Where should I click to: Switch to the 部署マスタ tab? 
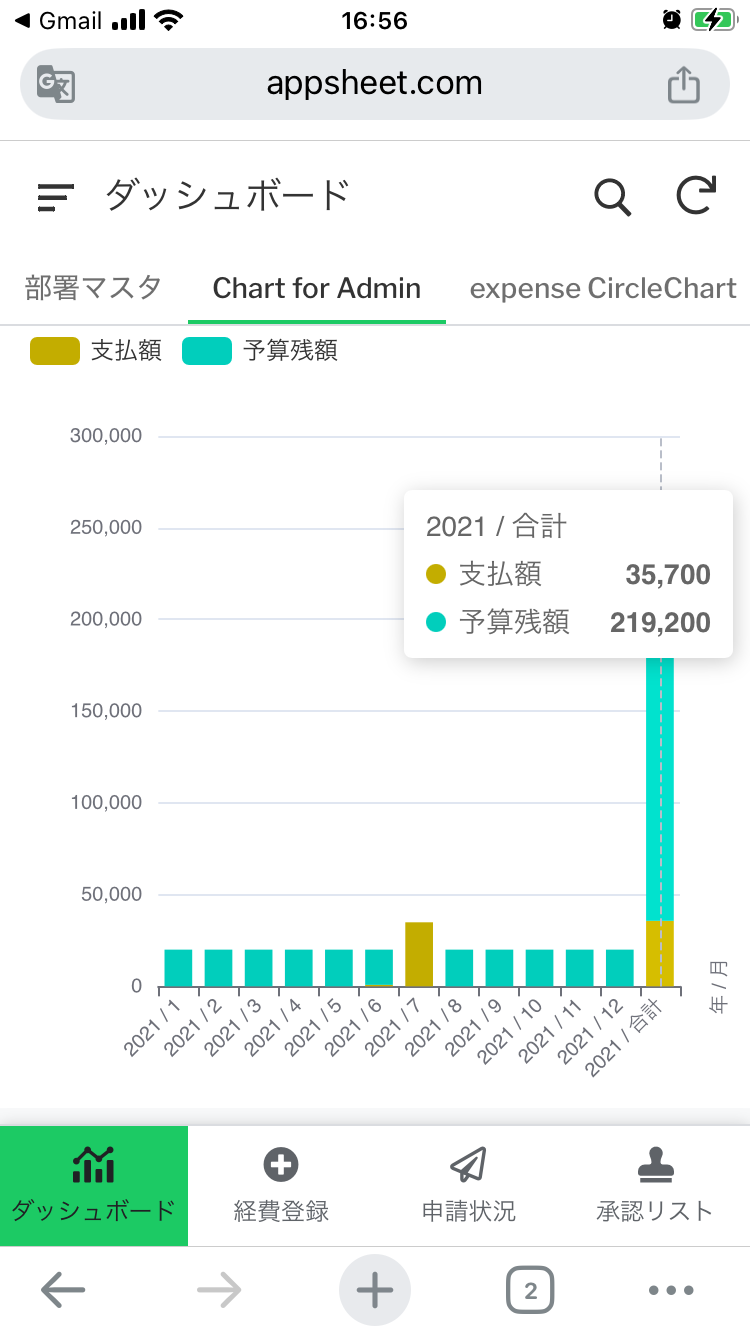pyautogui.click(x=93, y=288)
